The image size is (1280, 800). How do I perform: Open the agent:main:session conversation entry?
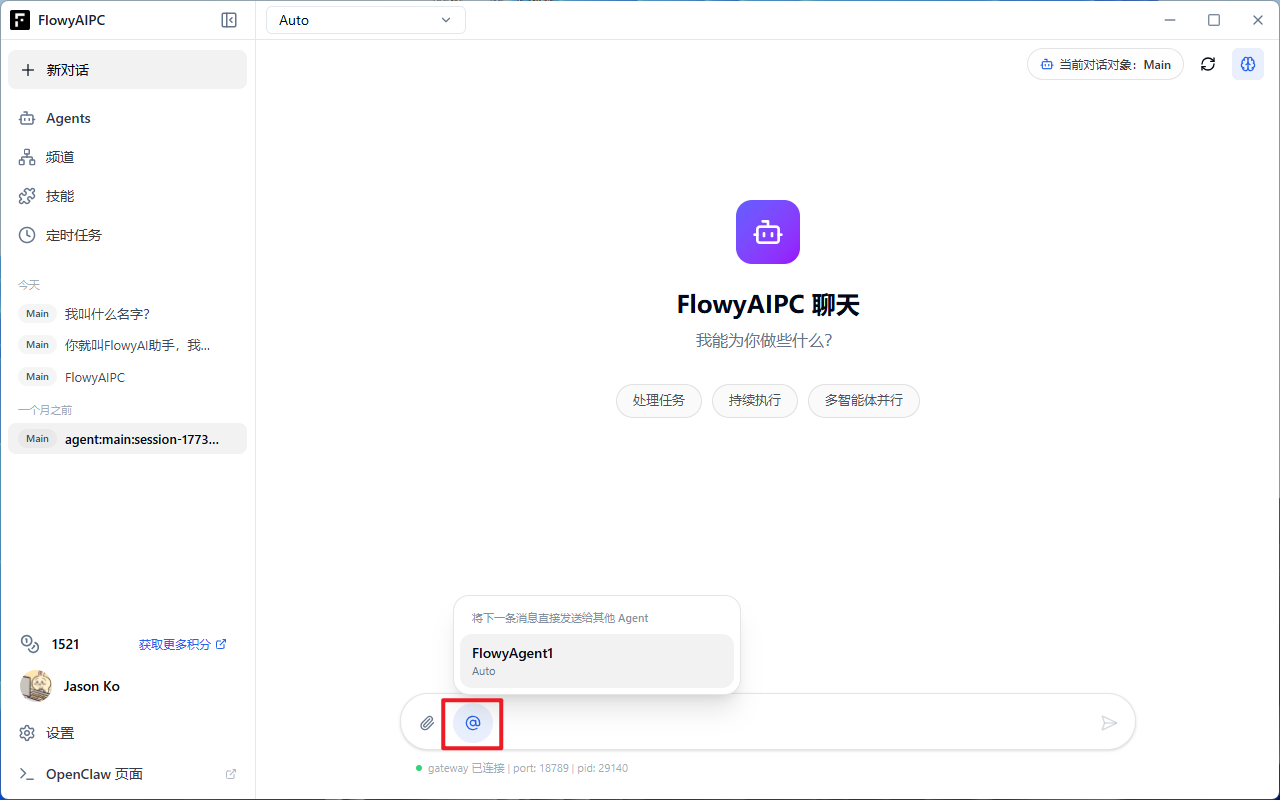click(127, 438)
